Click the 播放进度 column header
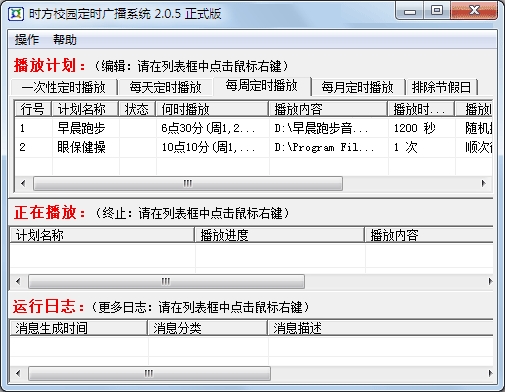Viewport: 505px width, 392px height. [x=279, y=235]
